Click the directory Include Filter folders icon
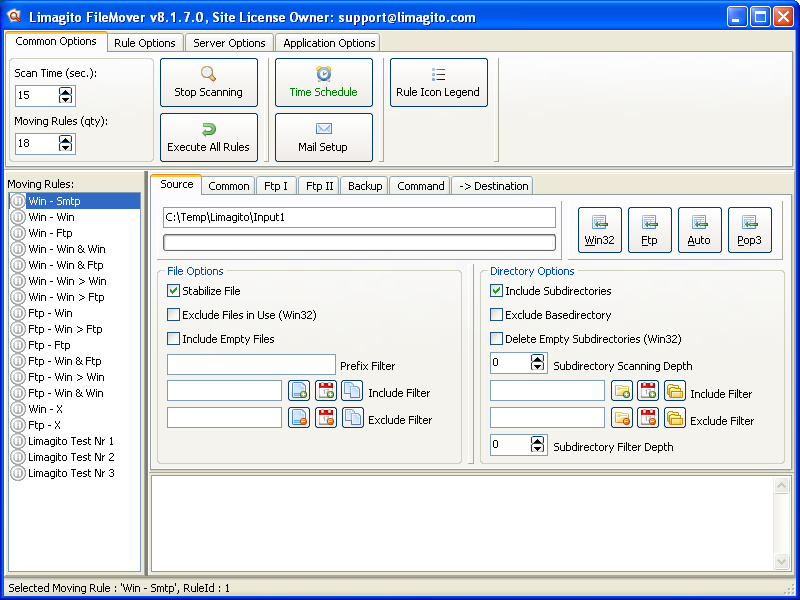The height and width of the screenshot is (600, 800). click(675, 391)
